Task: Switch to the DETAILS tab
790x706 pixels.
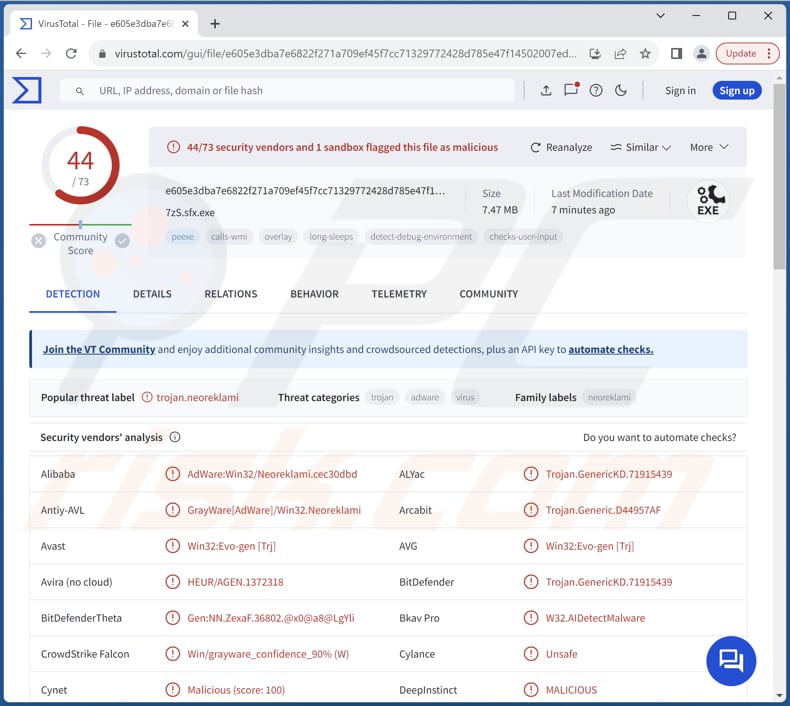Action: [x=152, y=294]
